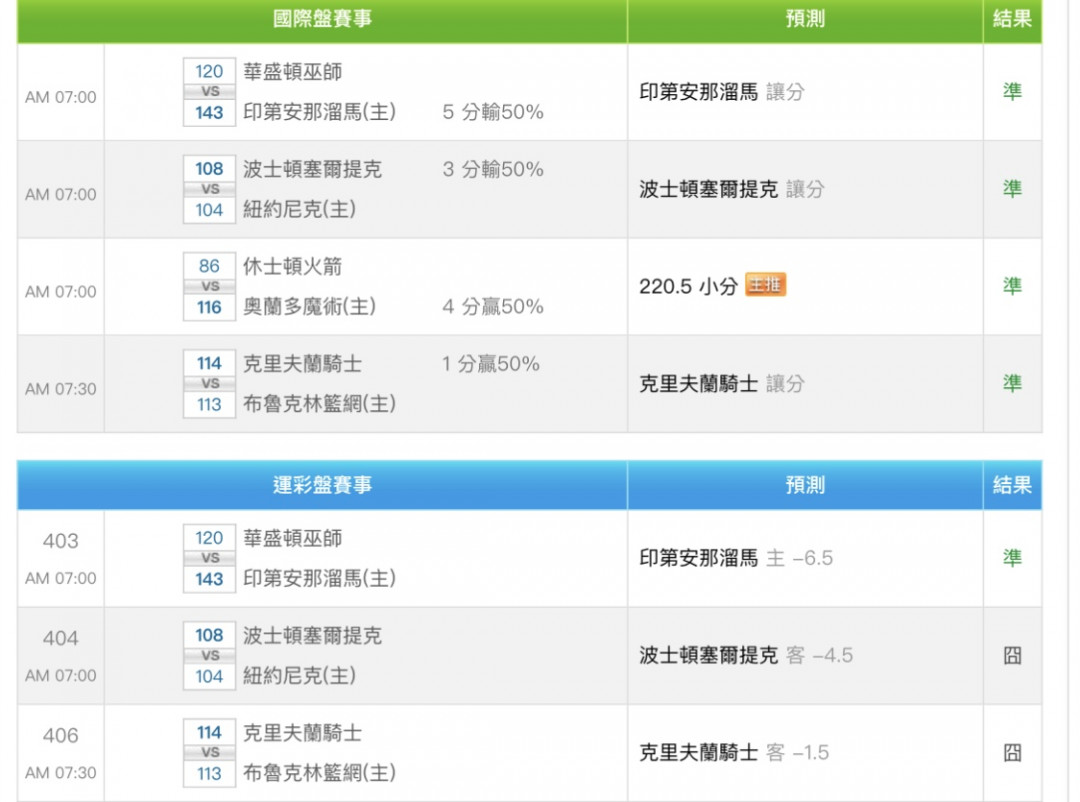Click game number 403
1080x802 pixels.
[x=61, y=541]
